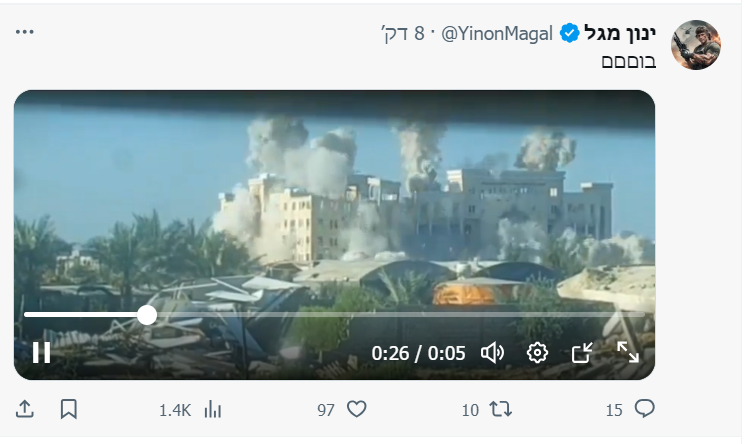Pause the video playback
744x444 pixels.
click(42, 352)
